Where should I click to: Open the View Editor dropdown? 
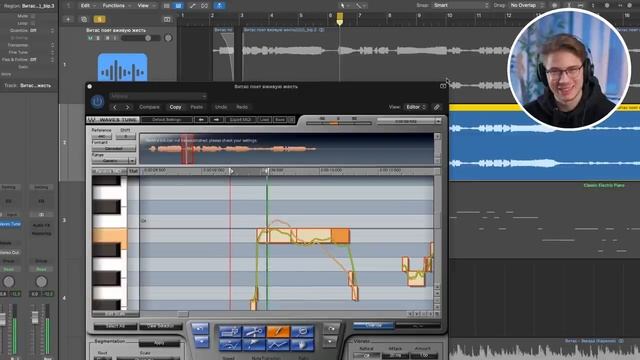pos(416,107)
